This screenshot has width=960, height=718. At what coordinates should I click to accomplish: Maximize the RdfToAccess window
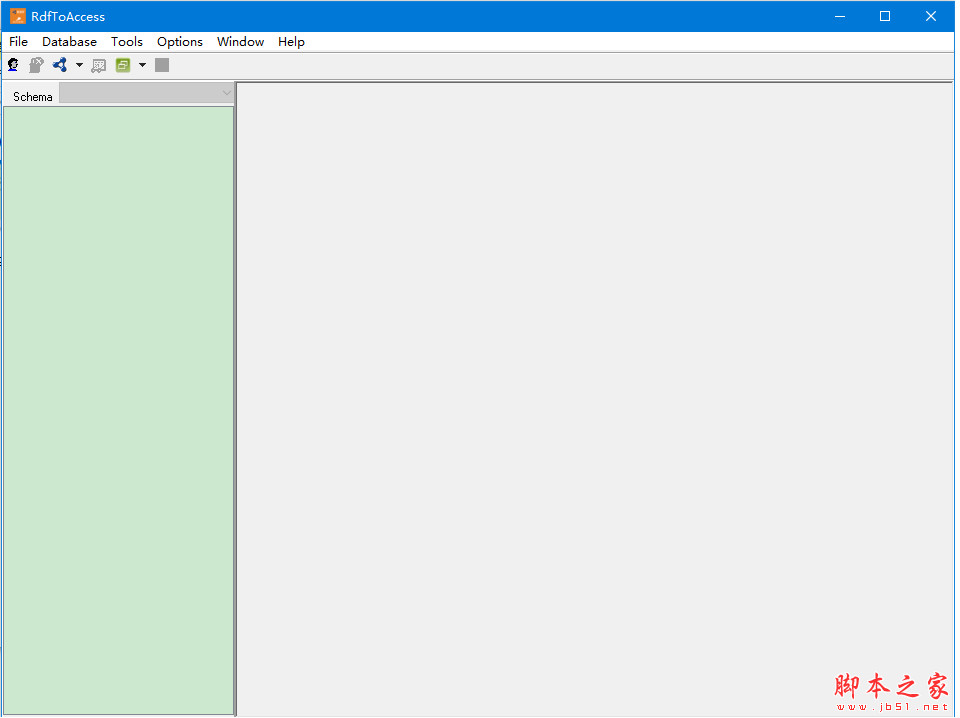tap(885, 17)
